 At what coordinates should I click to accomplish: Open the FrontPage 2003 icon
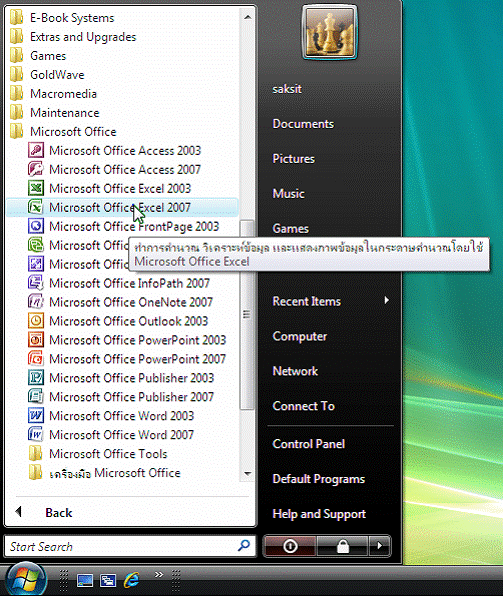tap(36, 226)
